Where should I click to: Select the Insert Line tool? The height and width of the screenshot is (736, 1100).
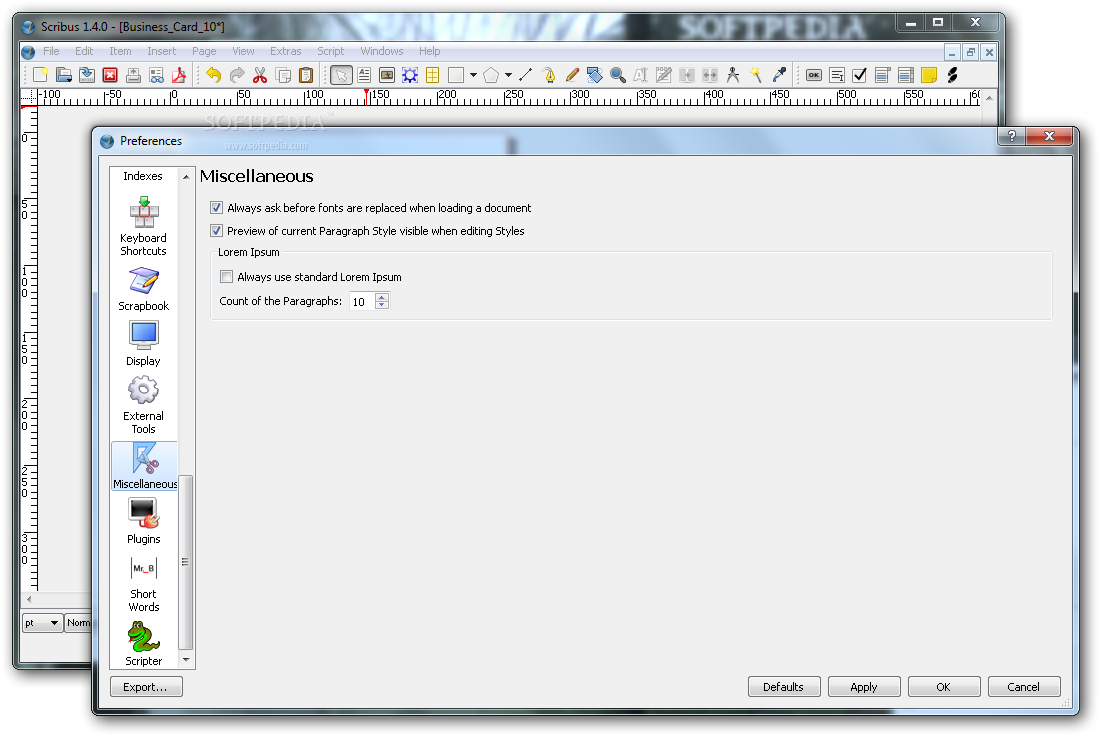pos(525,75)
